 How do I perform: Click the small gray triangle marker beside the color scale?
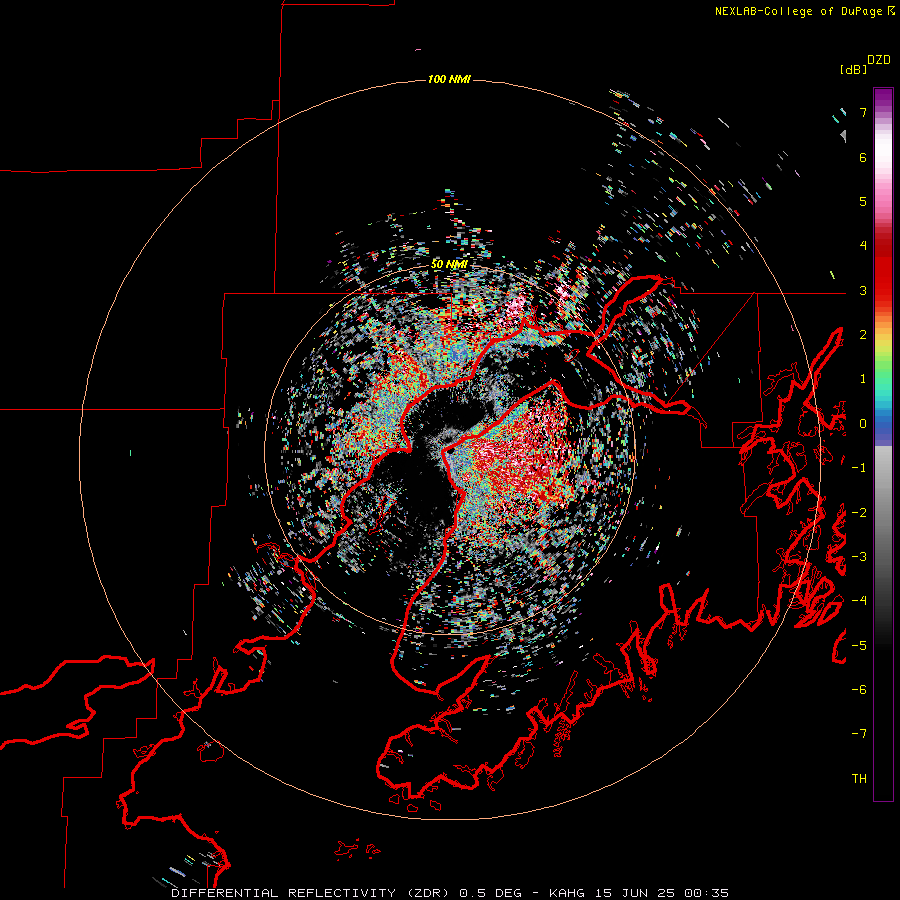(x=843, y=135)
